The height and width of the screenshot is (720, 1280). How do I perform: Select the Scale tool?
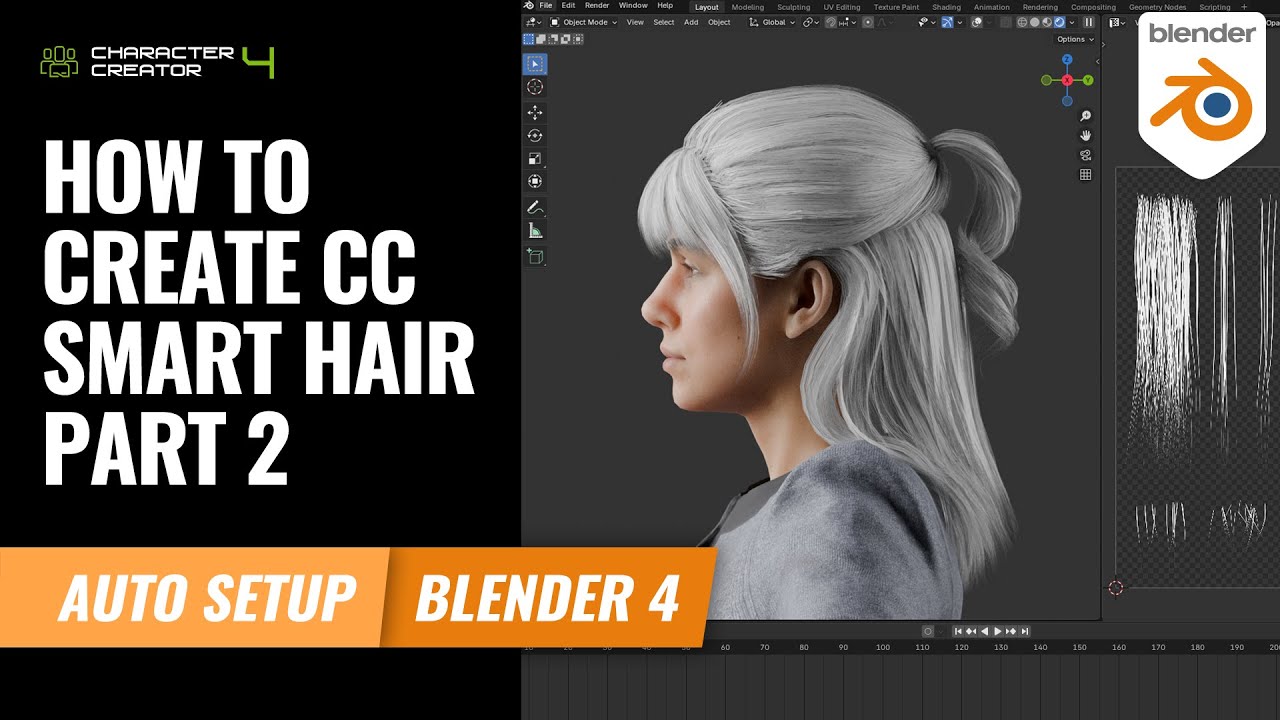point(535,159)
